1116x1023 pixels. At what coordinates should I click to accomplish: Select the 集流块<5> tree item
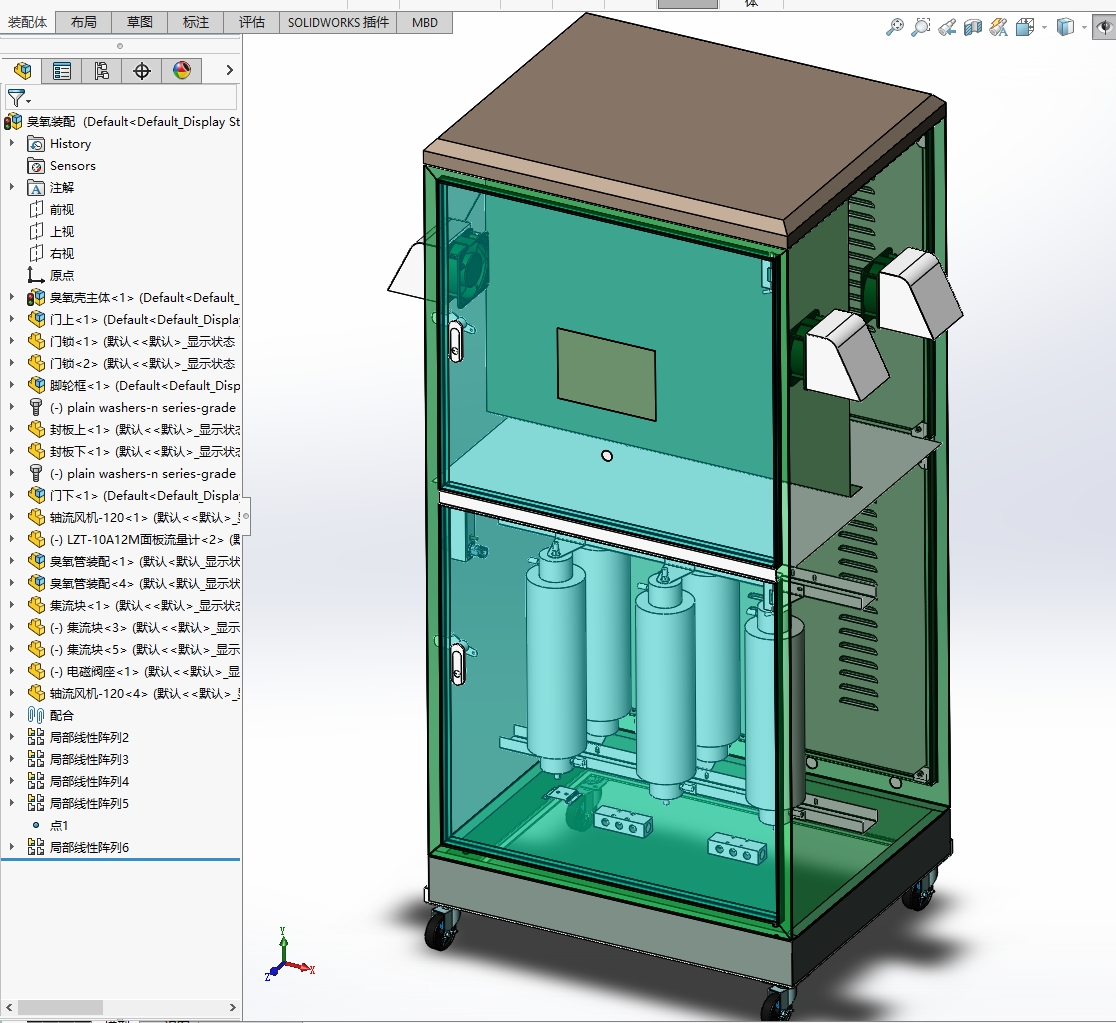click(x=144, y=650)
